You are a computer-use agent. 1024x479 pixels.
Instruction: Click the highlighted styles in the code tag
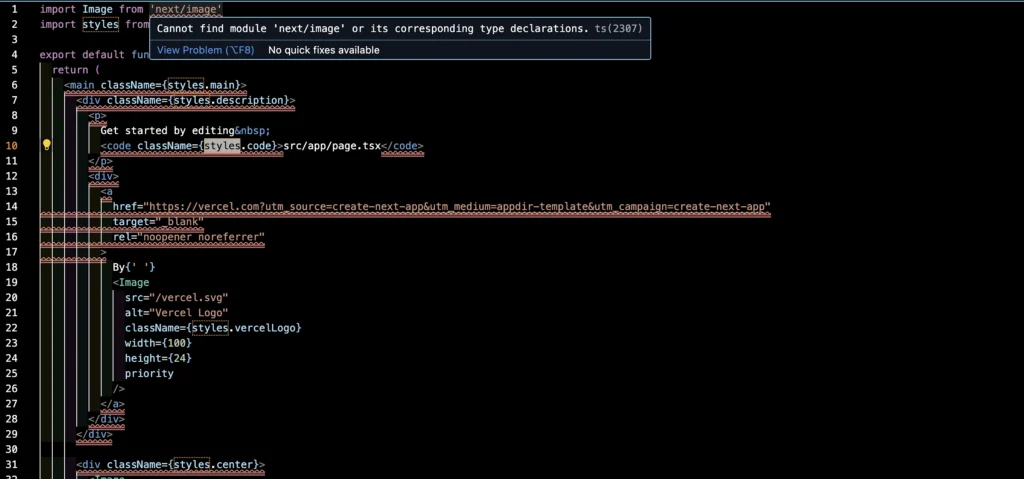coord(222,145)
